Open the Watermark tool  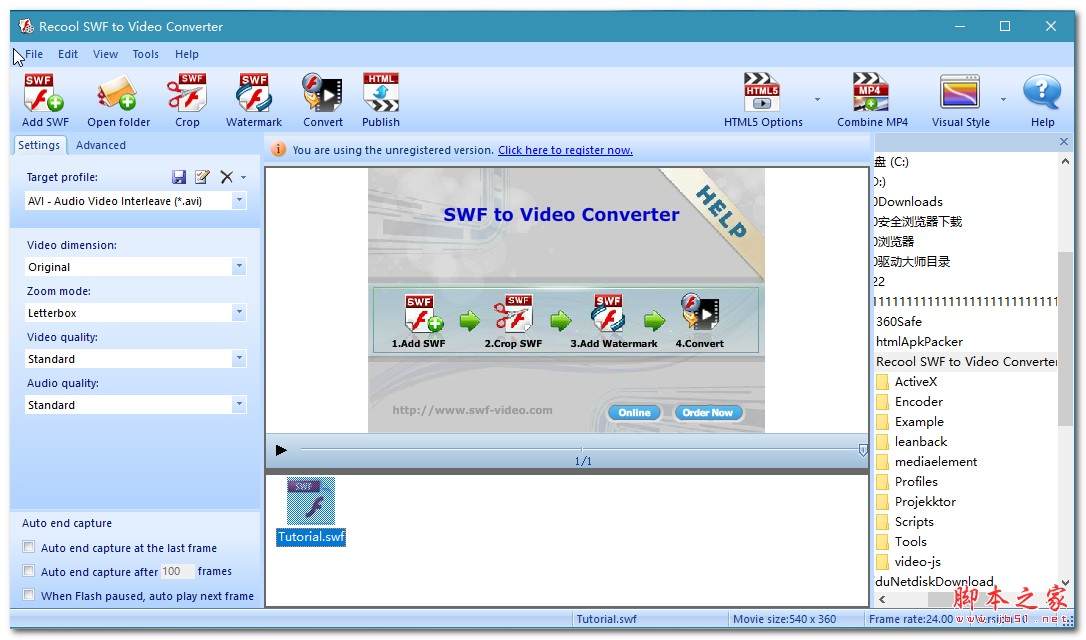click(253, 94)
